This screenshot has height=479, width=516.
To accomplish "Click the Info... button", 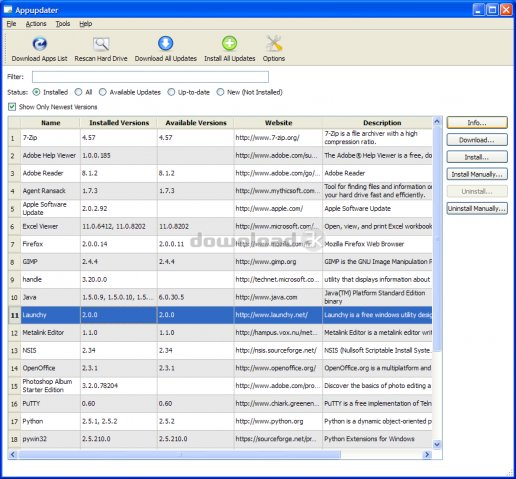I will [477, 122].
